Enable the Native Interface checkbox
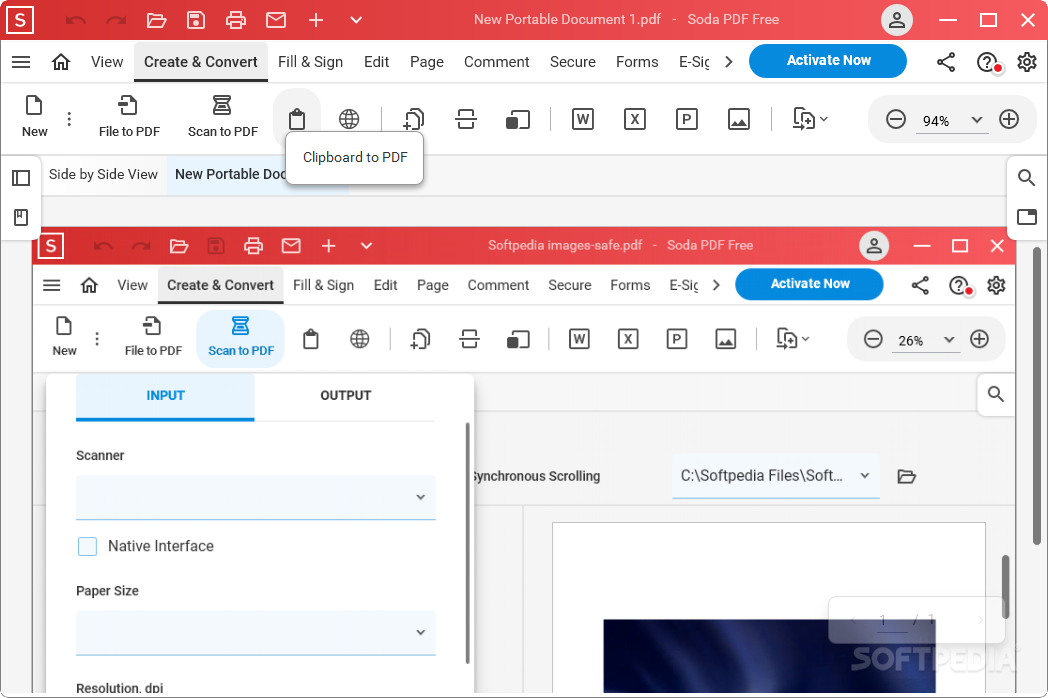 (88, 546)
